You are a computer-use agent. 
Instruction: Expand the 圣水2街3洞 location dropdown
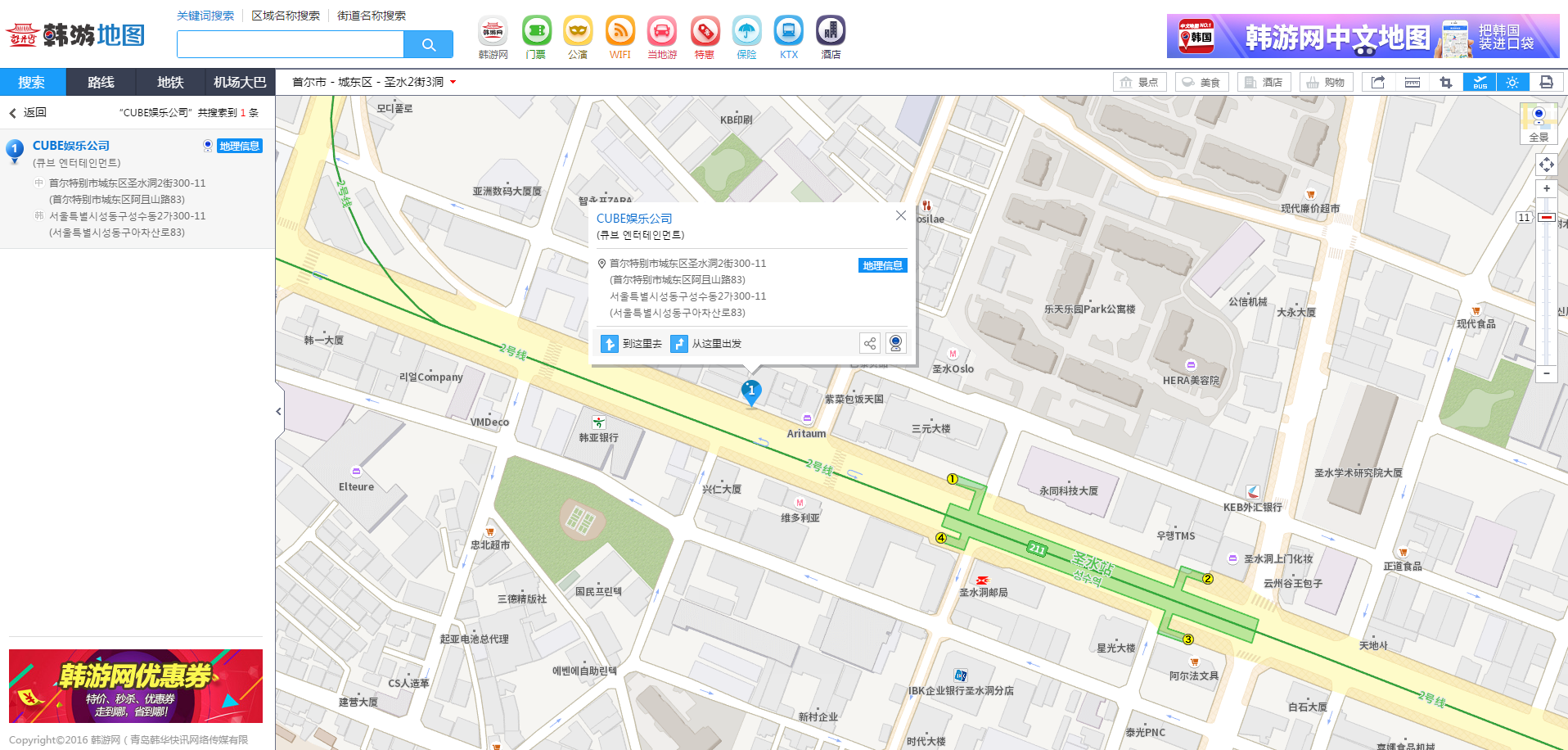453,82
